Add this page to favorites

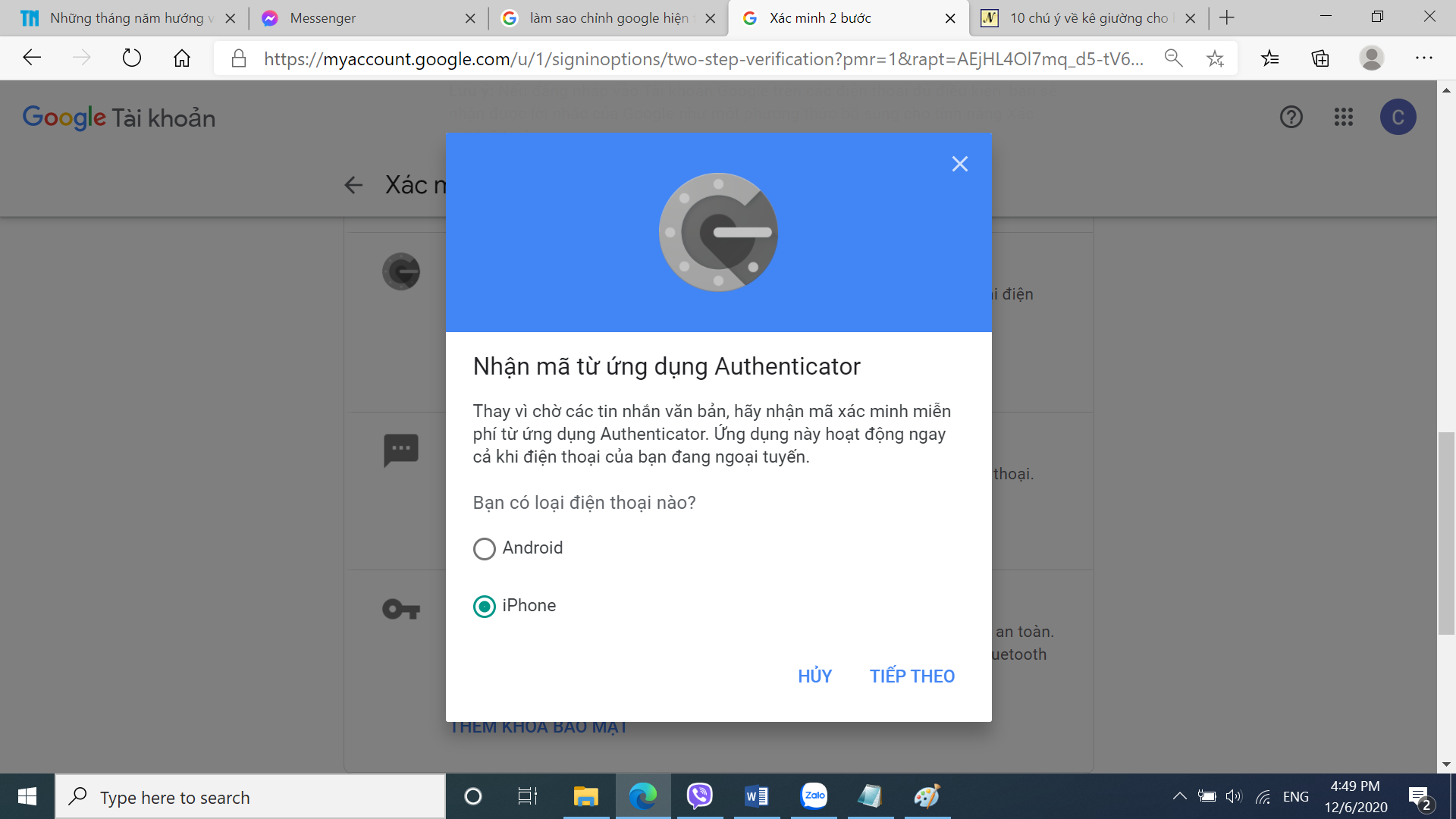point(1215,58)
